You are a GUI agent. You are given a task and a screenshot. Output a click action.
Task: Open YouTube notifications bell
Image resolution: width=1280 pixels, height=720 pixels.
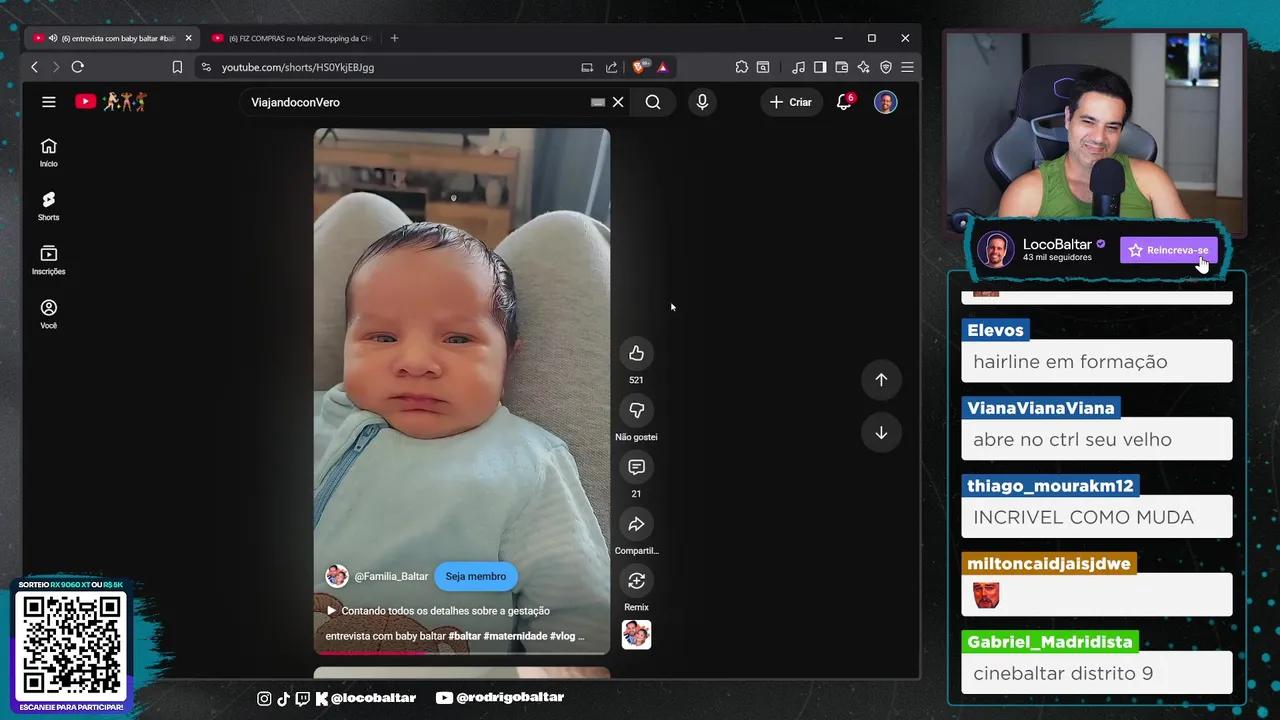point(845,102)
